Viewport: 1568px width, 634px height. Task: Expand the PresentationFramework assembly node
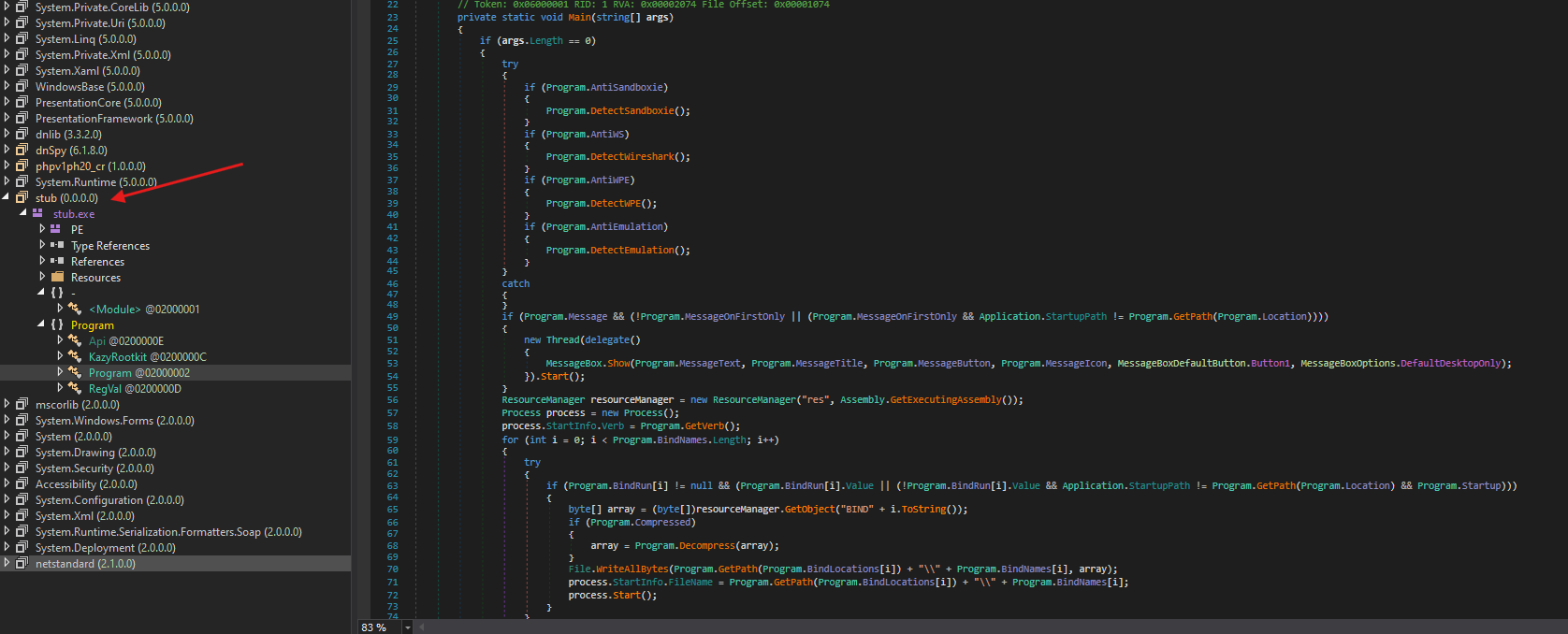click(7, 119)
